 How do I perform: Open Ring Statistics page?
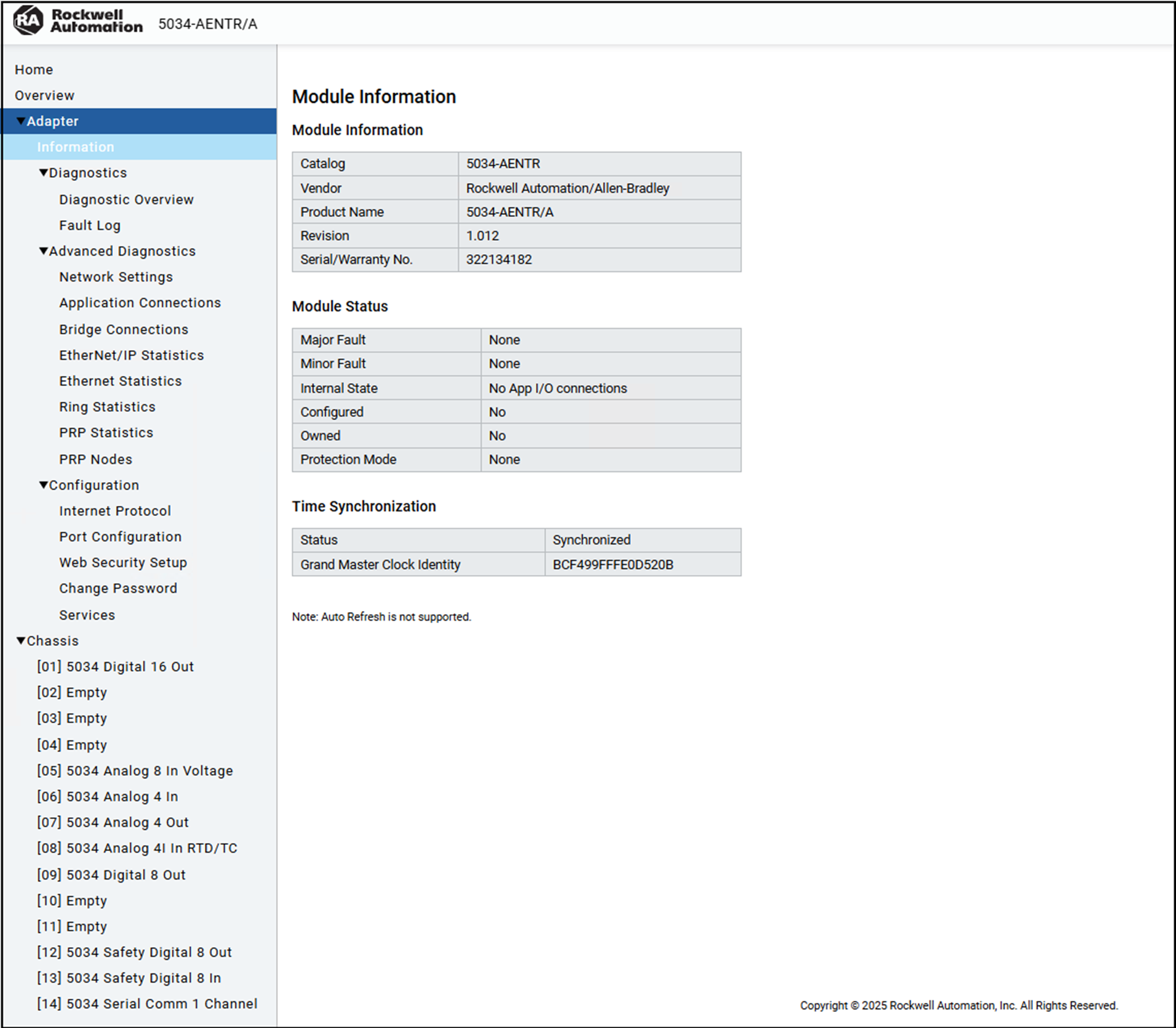point(107,407)
